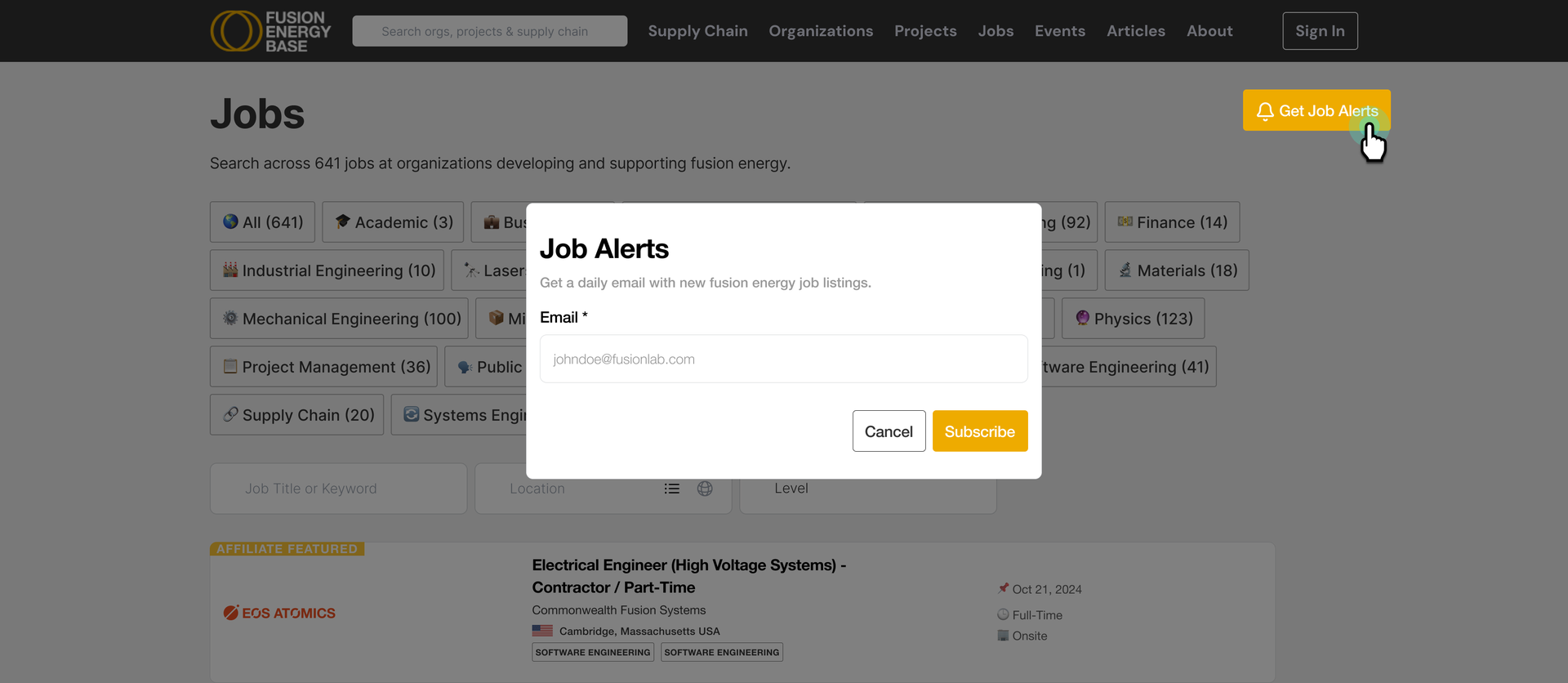
Task: Pick the Finance (14) category chip
Action: pos(1172,222)
